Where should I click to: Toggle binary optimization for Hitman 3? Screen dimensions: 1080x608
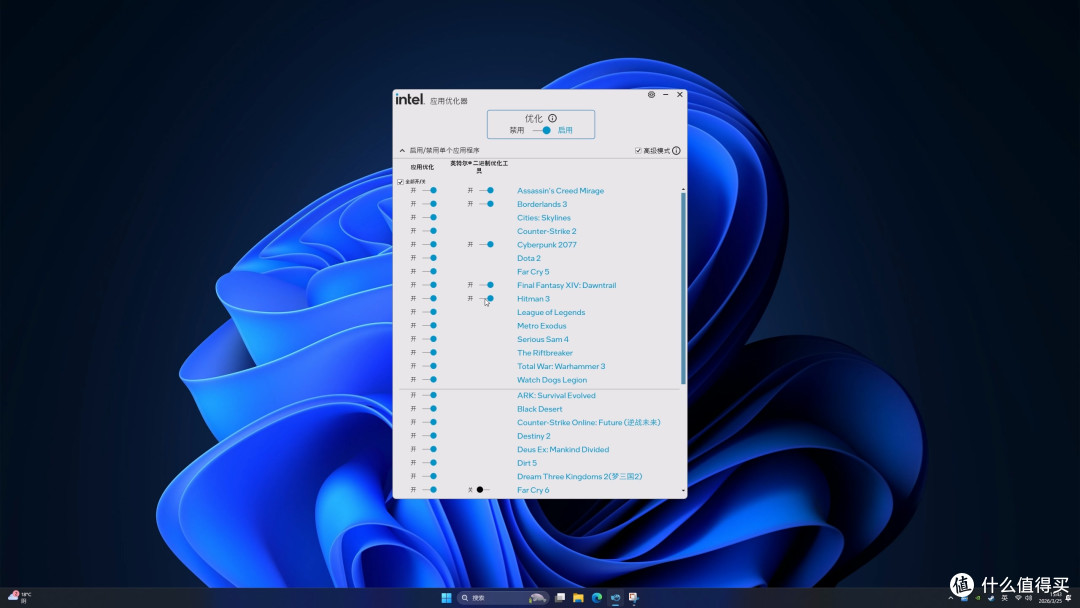(x=486, y=298)
